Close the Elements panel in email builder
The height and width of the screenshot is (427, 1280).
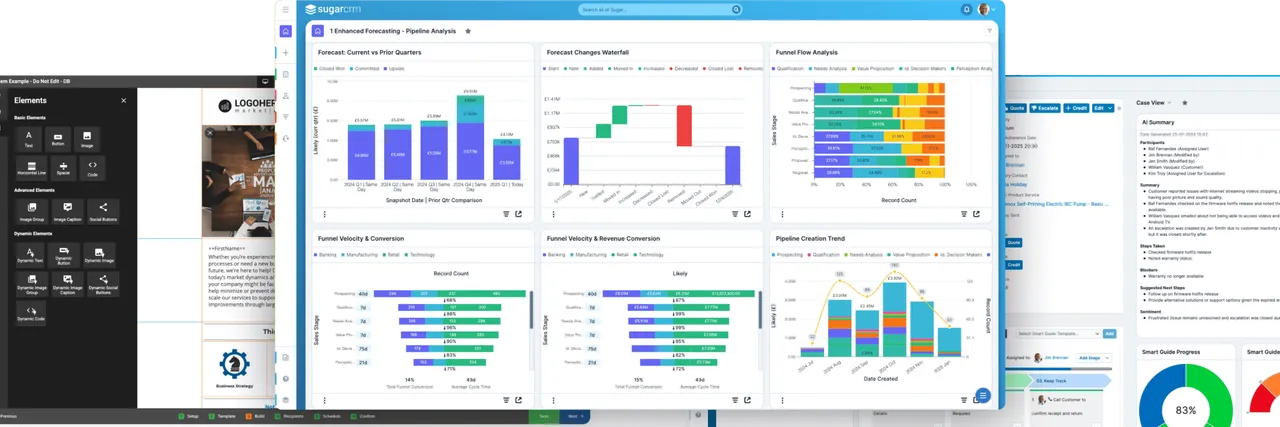click(124, 100)
